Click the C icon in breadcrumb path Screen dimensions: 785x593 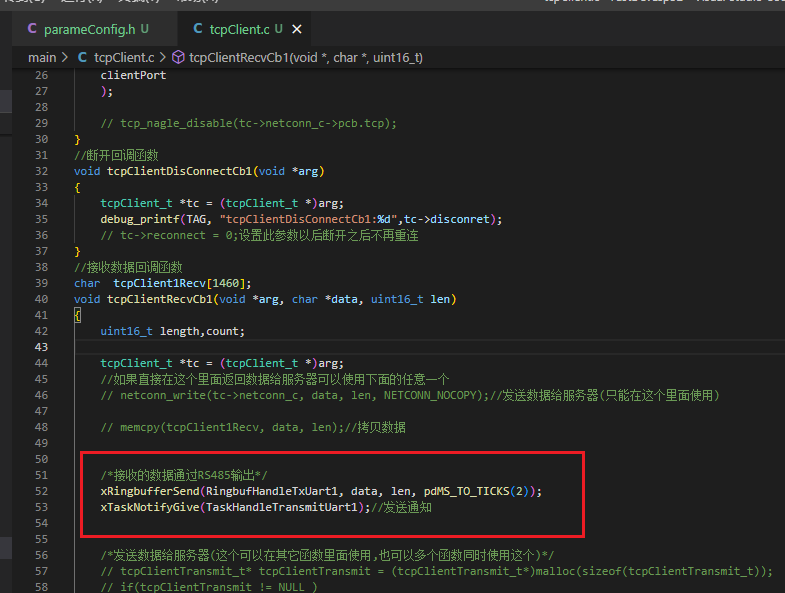coord(83,58)
